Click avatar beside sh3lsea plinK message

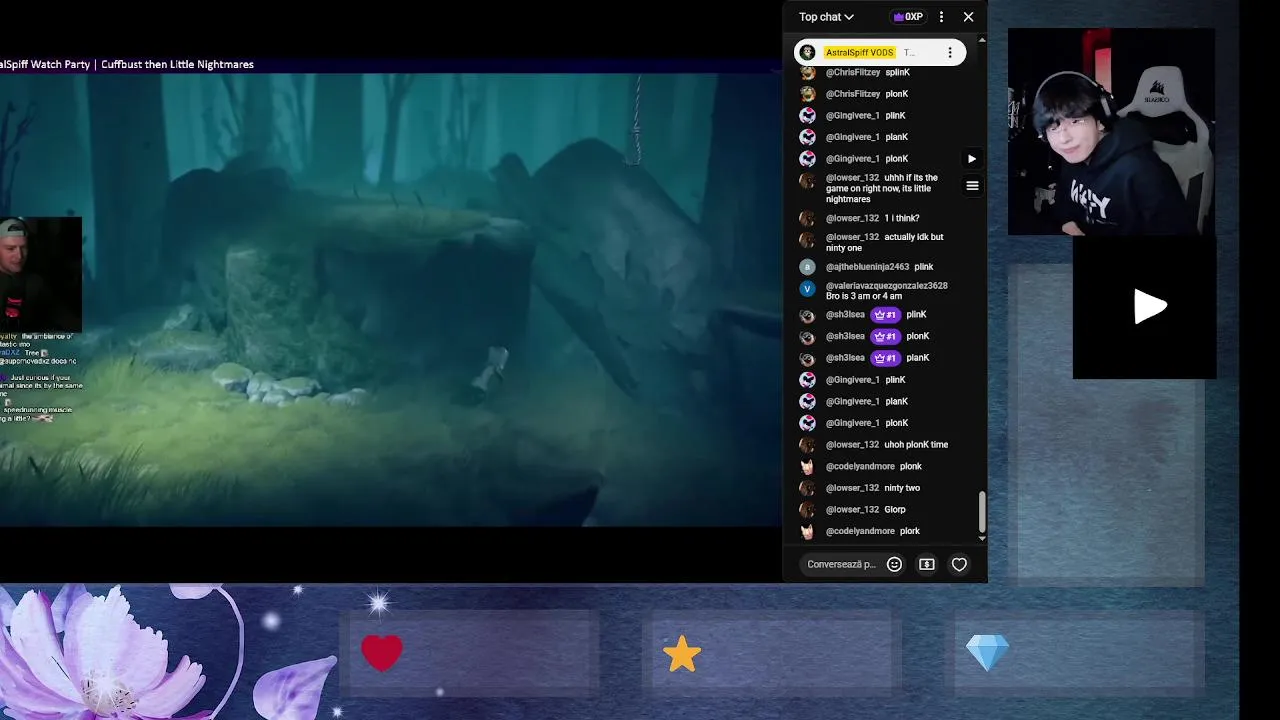click(x=807, y=315)
